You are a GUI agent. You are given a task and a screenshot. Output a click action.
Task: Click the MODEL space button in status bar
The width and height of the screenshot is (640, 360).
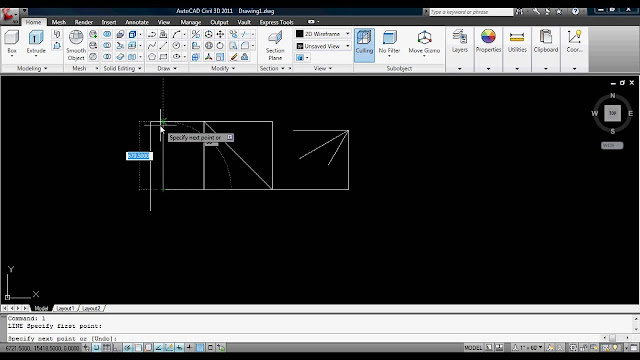pos(473,348)
